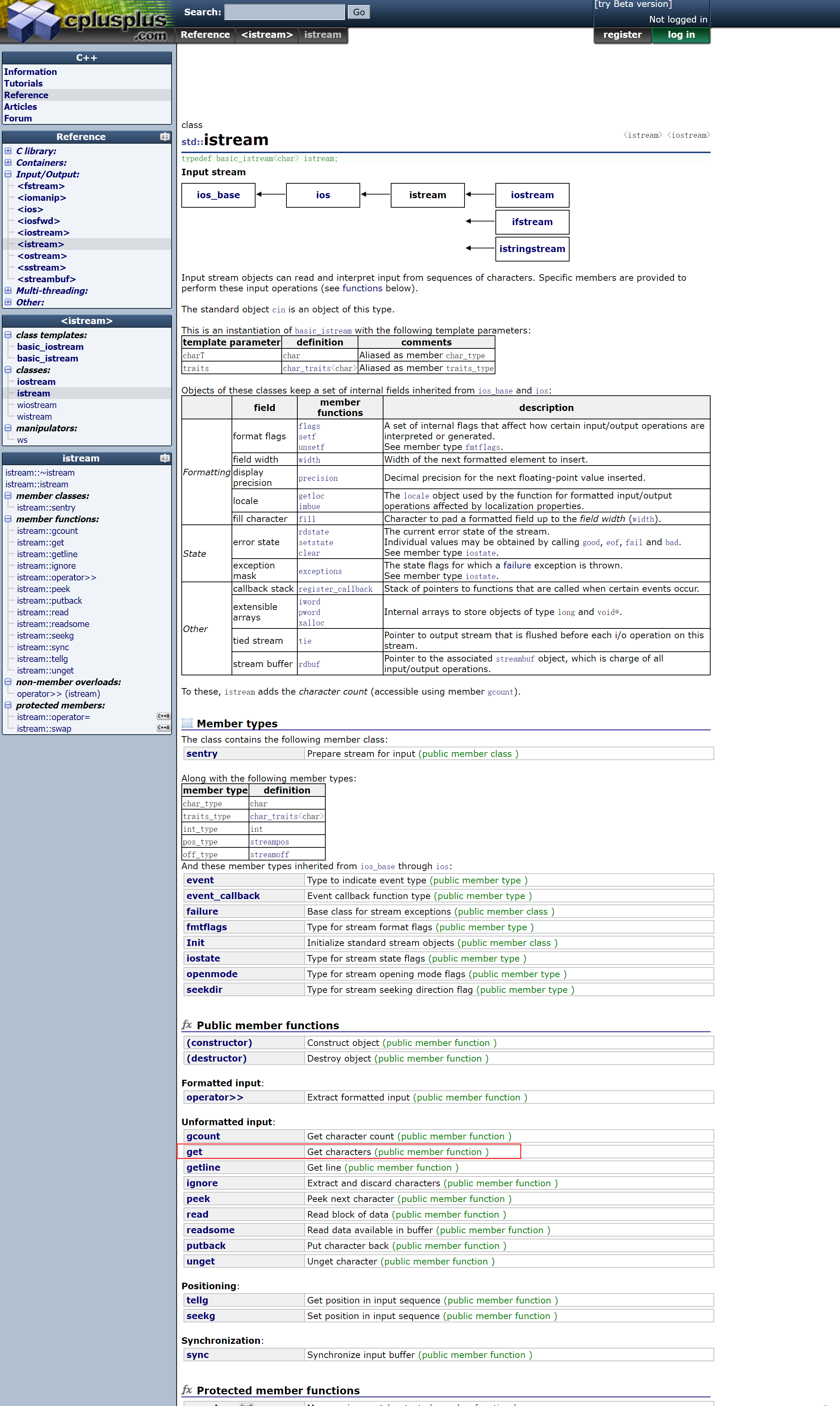Open the (constructor) link
Image resolution: width=840 pixels, height=1406 pixels.
[219, 1042]
